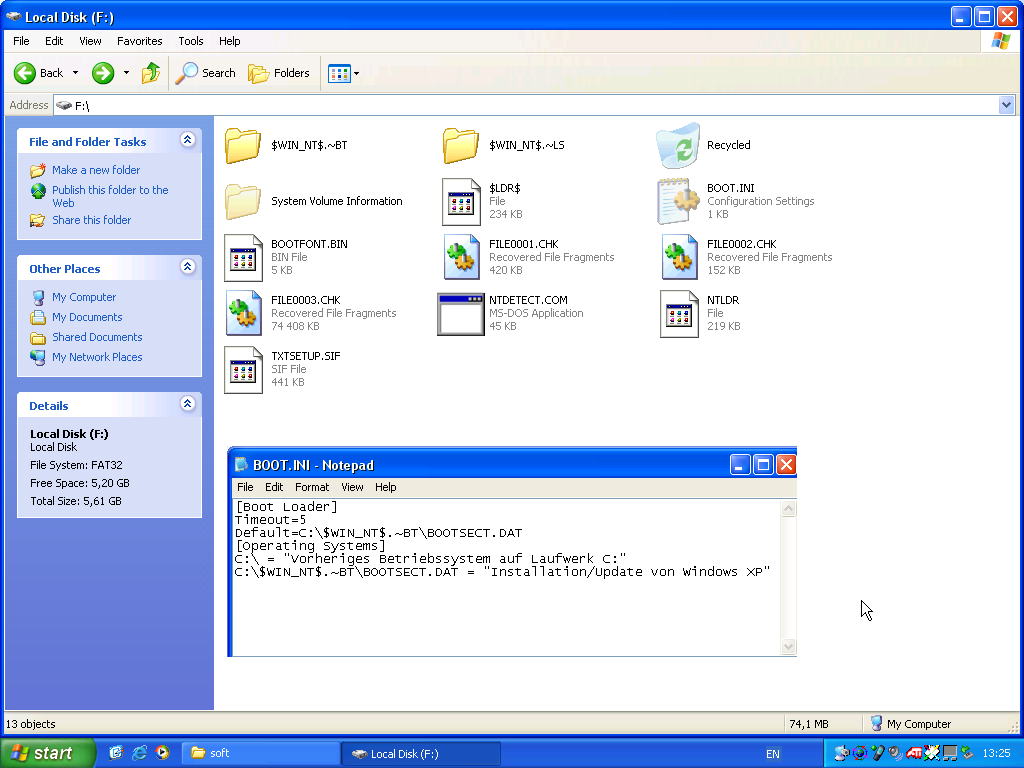Screen dimensions: 1024x768
Task: Click the ATI tray icon
Action: click(x=914, y=753)
